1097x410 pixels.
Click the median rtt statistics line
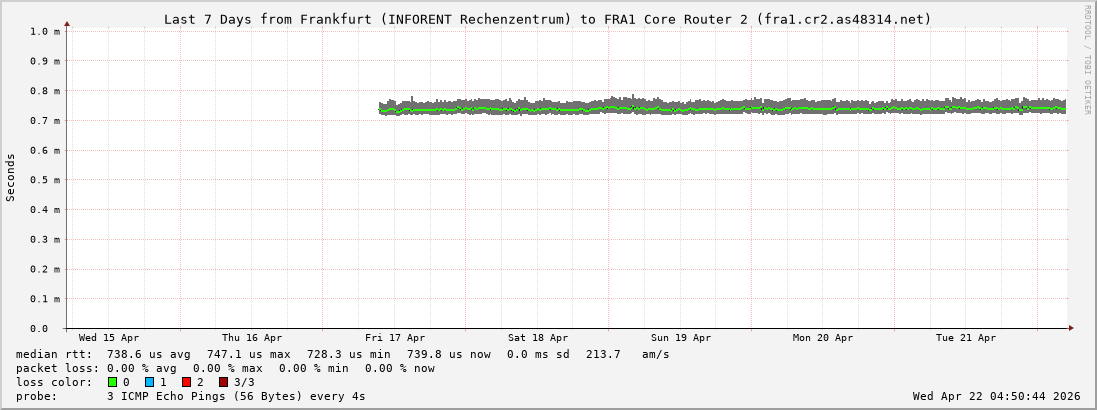[342, 354]
